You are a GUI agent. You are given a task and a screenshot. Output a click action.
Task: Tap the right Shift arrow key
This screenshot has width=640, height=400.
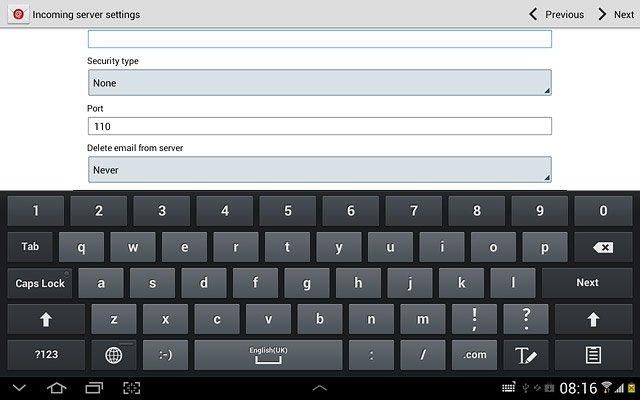point(593,319)
